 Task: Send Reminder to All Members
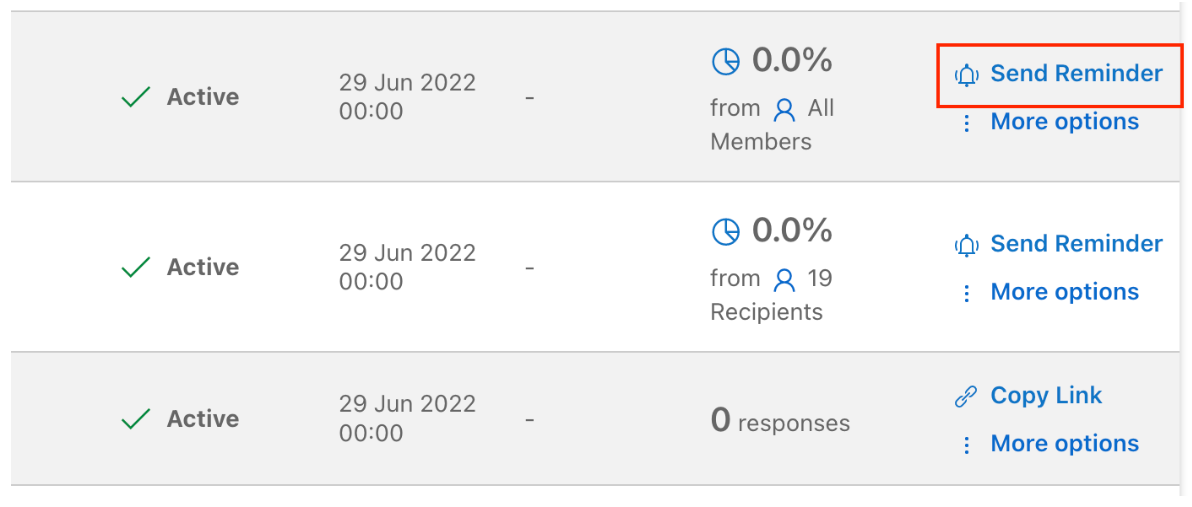click(x=1076, y=74)
